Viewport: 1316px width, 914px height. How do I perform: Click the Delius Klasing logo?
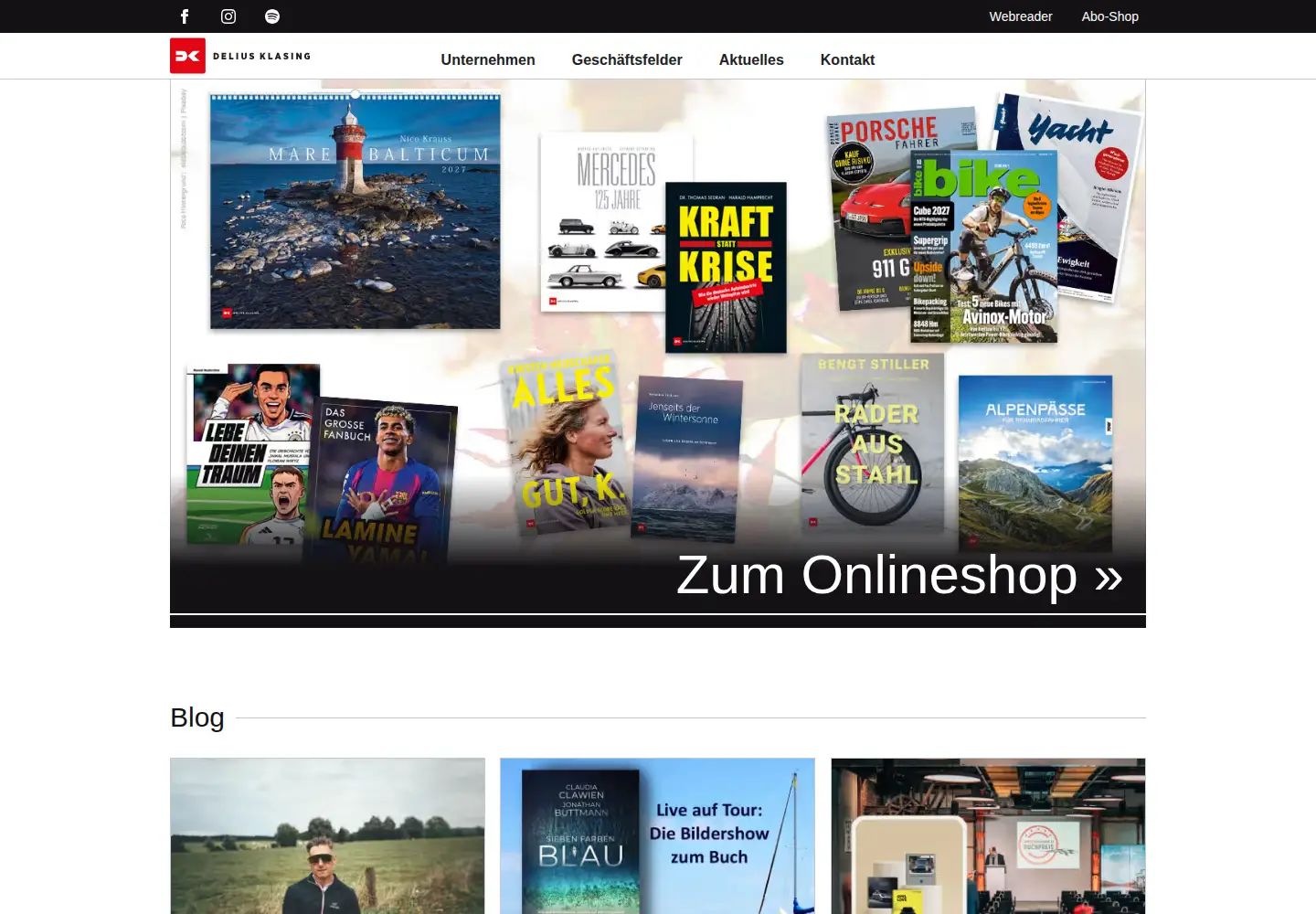coord(240,56)
